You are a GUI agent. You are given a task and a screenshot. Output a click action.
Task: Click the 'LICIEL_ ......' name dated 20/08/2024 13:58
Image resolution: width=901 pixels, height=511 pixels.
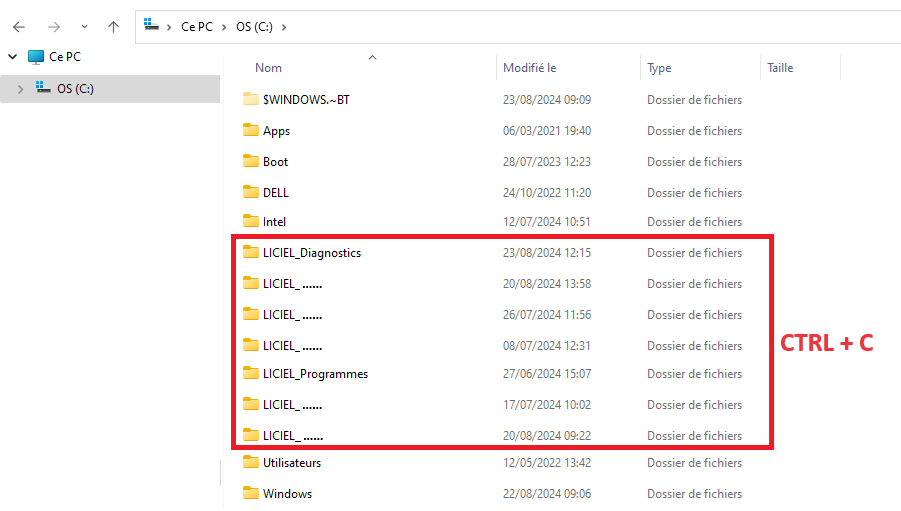(292, 284)
